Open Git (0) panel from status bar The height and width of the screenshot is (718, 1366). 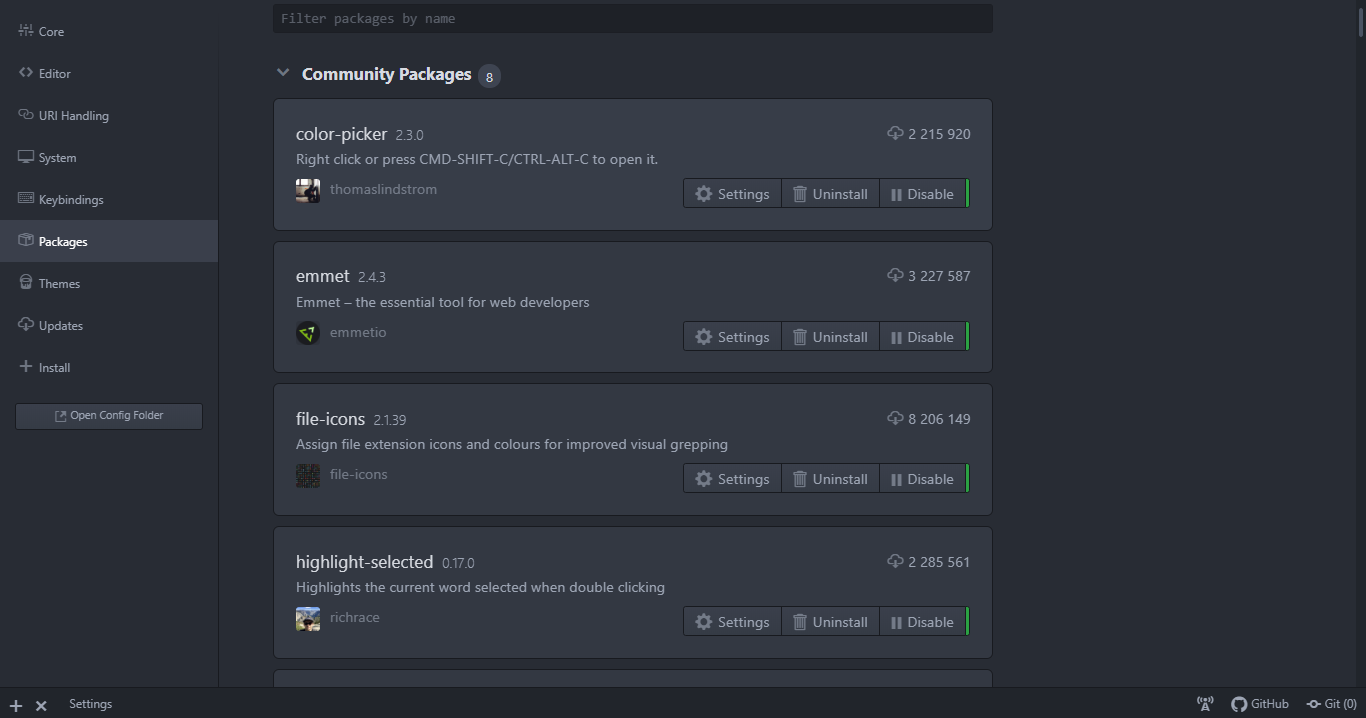coord(1332,704)
